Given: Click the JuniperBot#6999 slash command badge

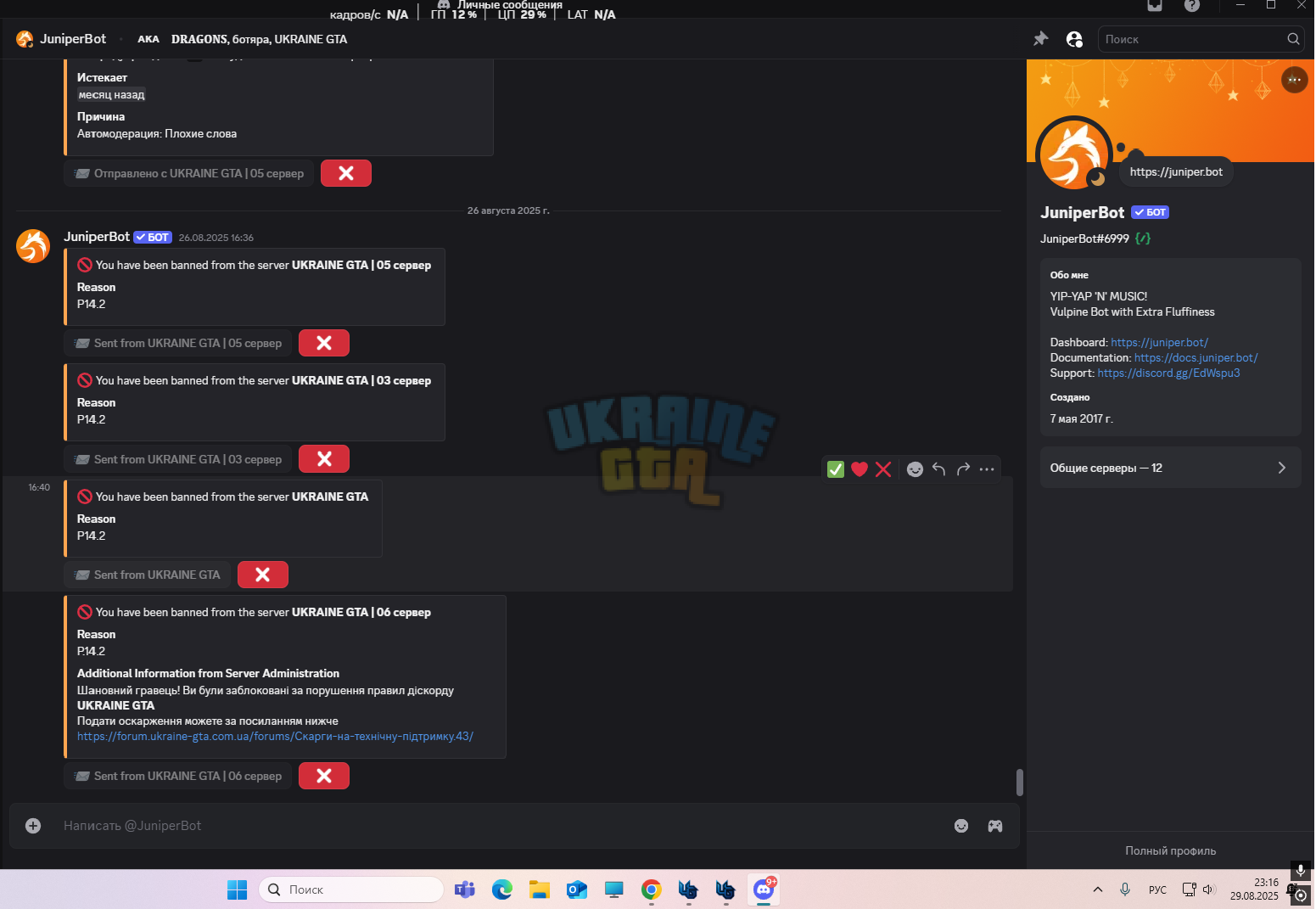Looking at the screenshot, I should point(1143,238).
